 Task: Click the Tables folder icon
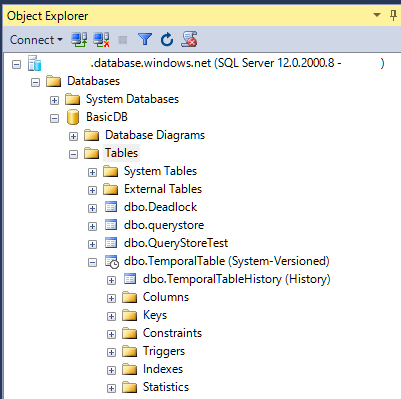coord(91,153)
